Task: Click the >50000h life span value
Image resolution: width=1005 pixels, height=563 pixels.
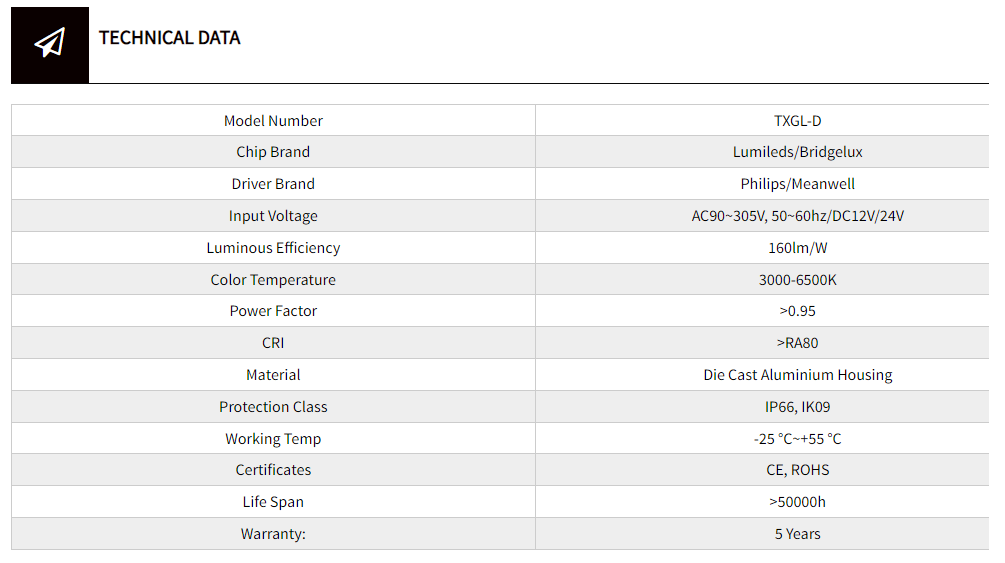Action: tap(797, 502)
